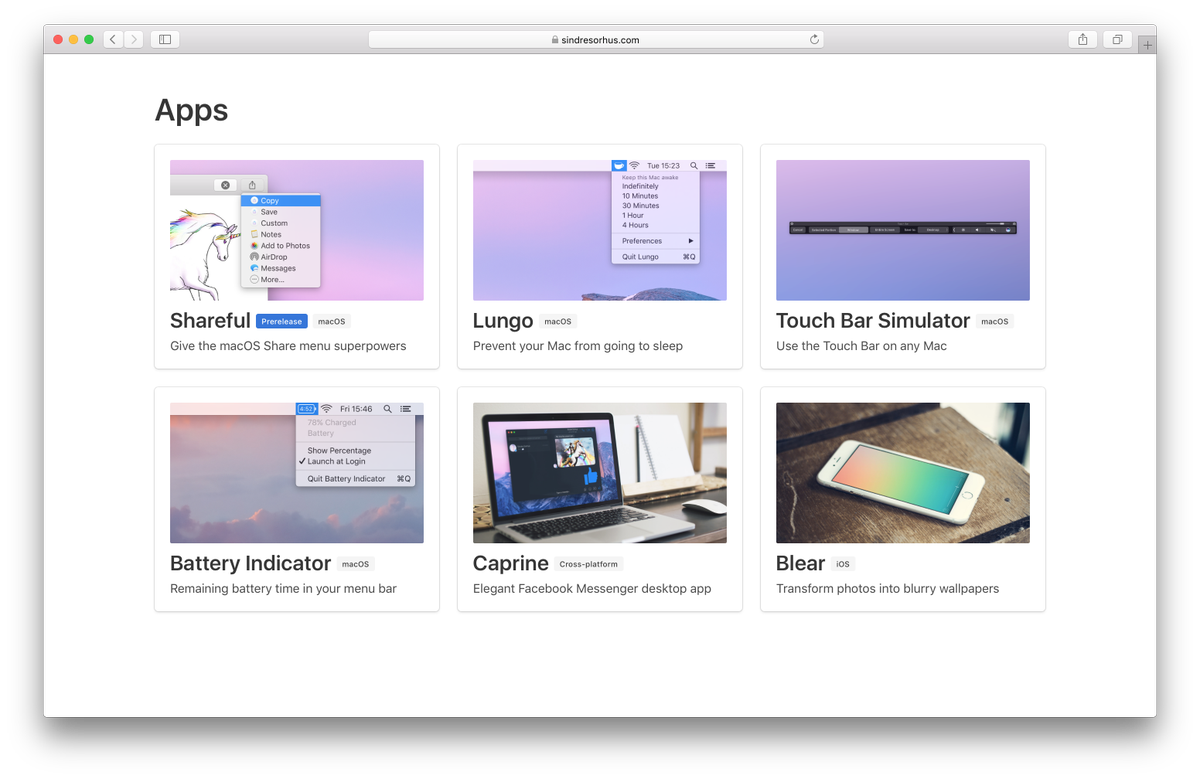
Task: Click the Apps page heading
Action: [x=191, y=110]
